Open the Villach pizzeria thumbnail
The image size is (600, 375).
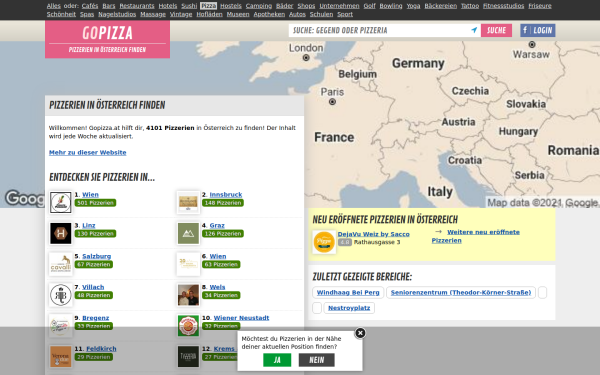(60, 295)
